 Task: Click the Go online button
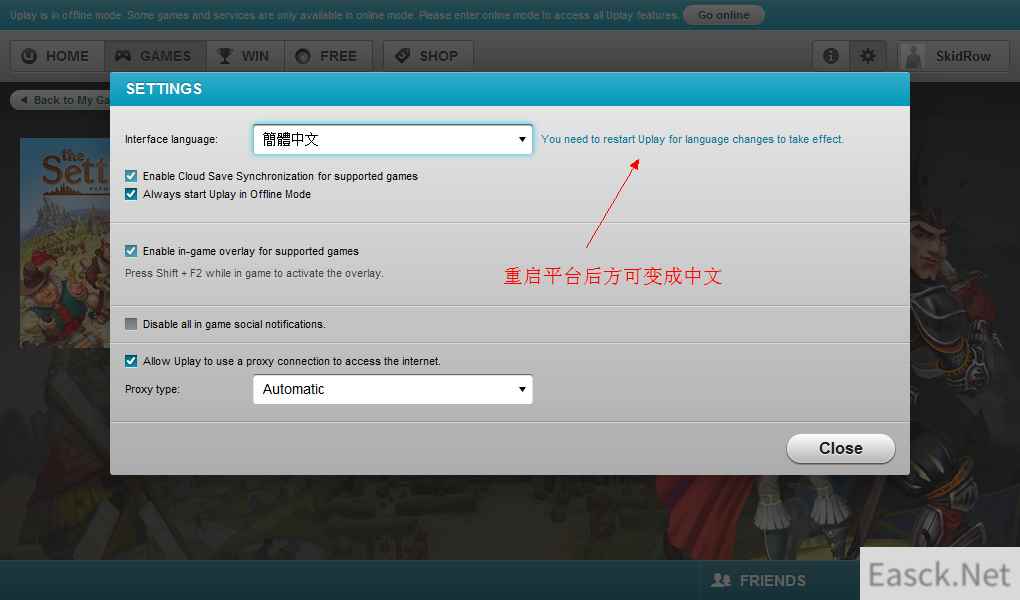(723, 14)
